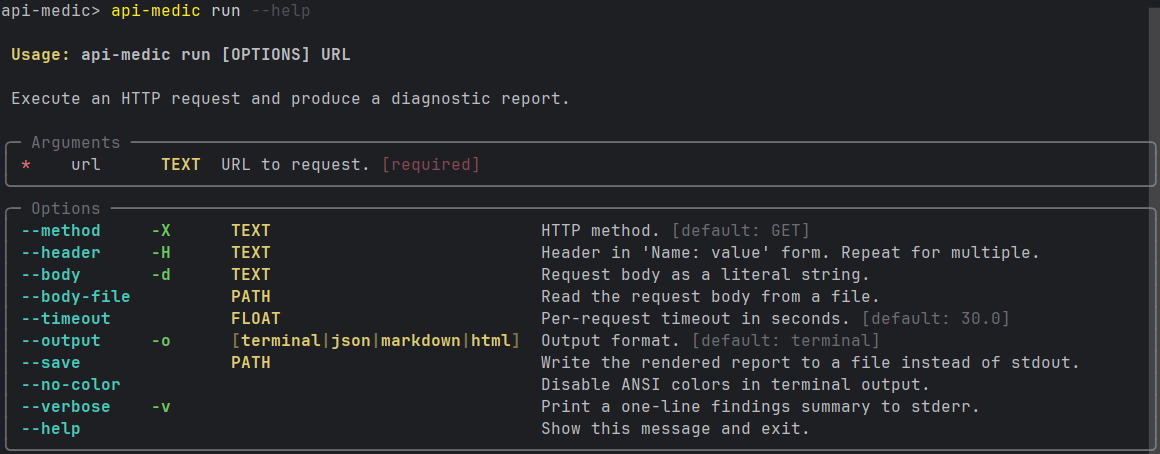Click 'Request body as a literal string.'
The height and width of the screenshot is (454, 1160).
tap(705, 275)
